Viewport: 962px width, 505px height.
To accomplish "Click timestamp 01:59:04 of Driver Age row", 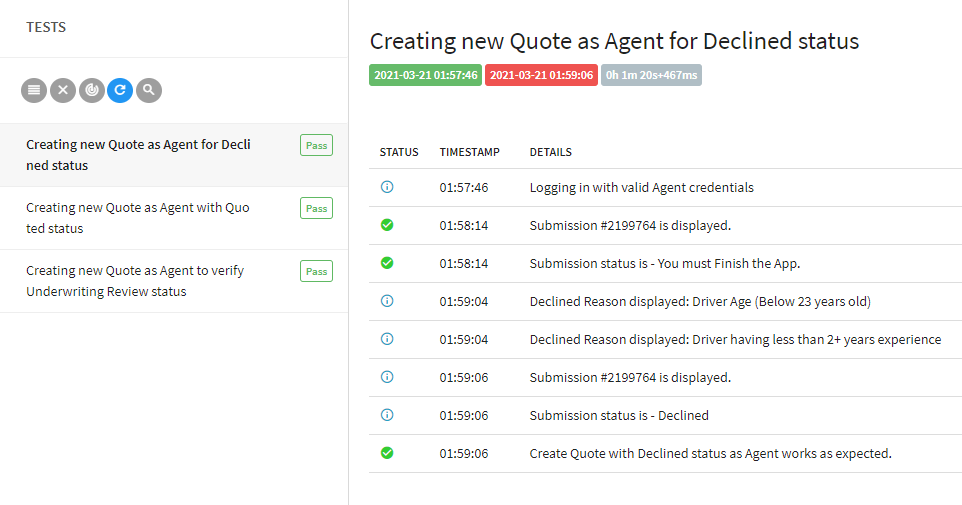I will point(464,302).
